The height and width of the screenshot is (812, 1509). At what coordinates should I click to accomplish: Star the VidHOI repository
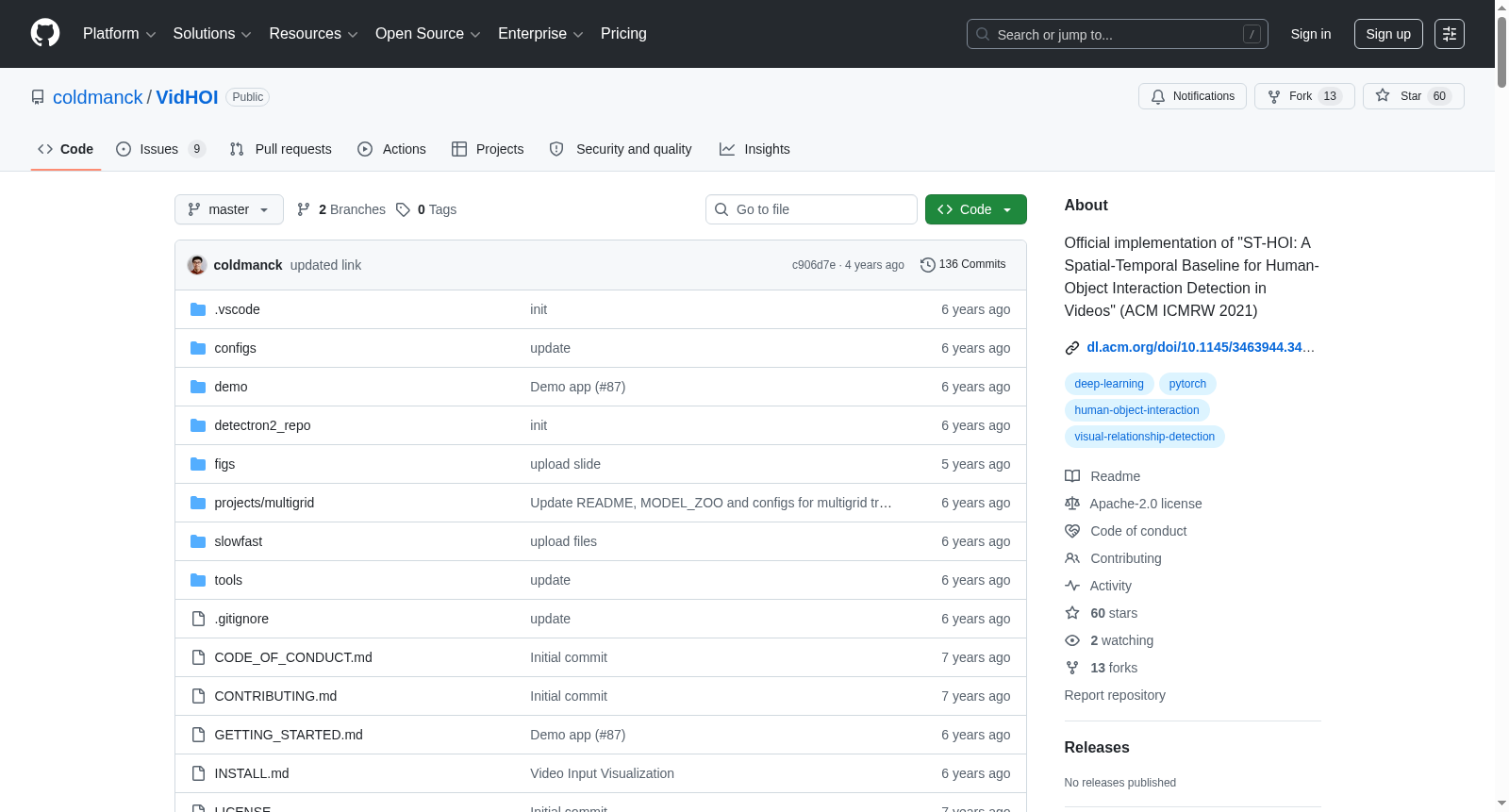pos(1413,96)
